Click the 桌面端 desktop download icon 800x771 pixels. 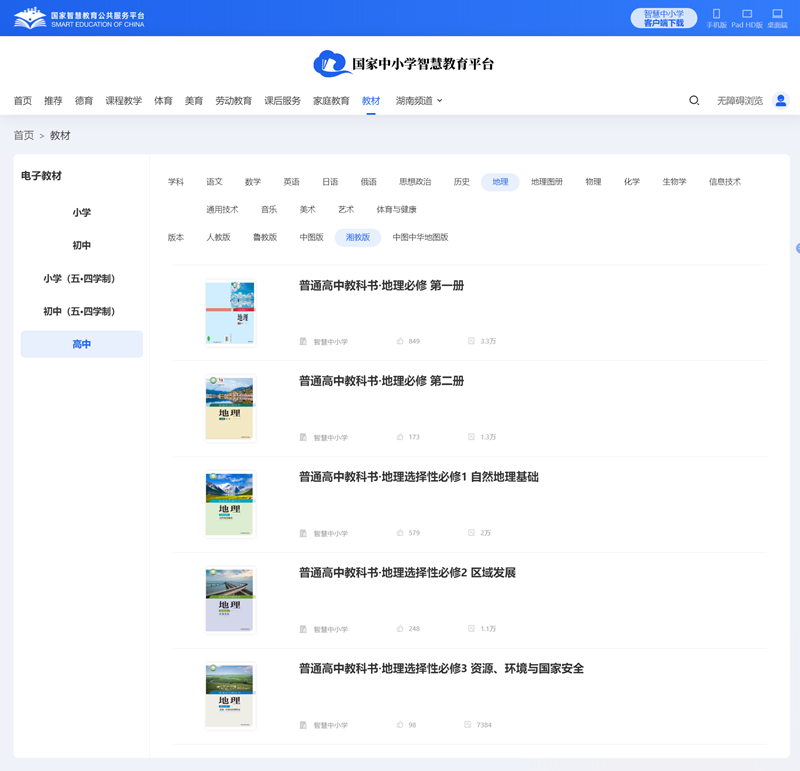tap(778, 14)
